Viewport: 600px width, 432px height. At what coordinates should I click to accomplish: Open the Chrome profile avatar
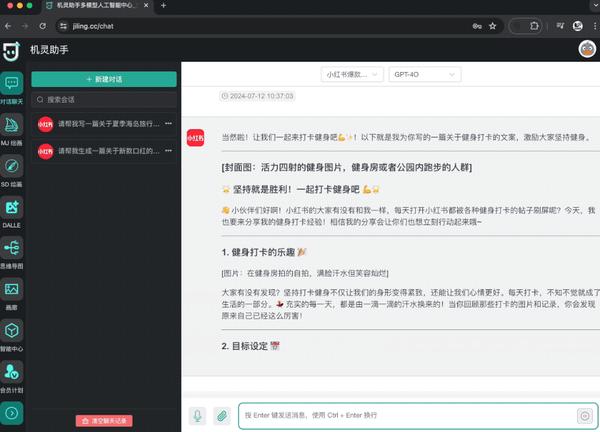577,26
